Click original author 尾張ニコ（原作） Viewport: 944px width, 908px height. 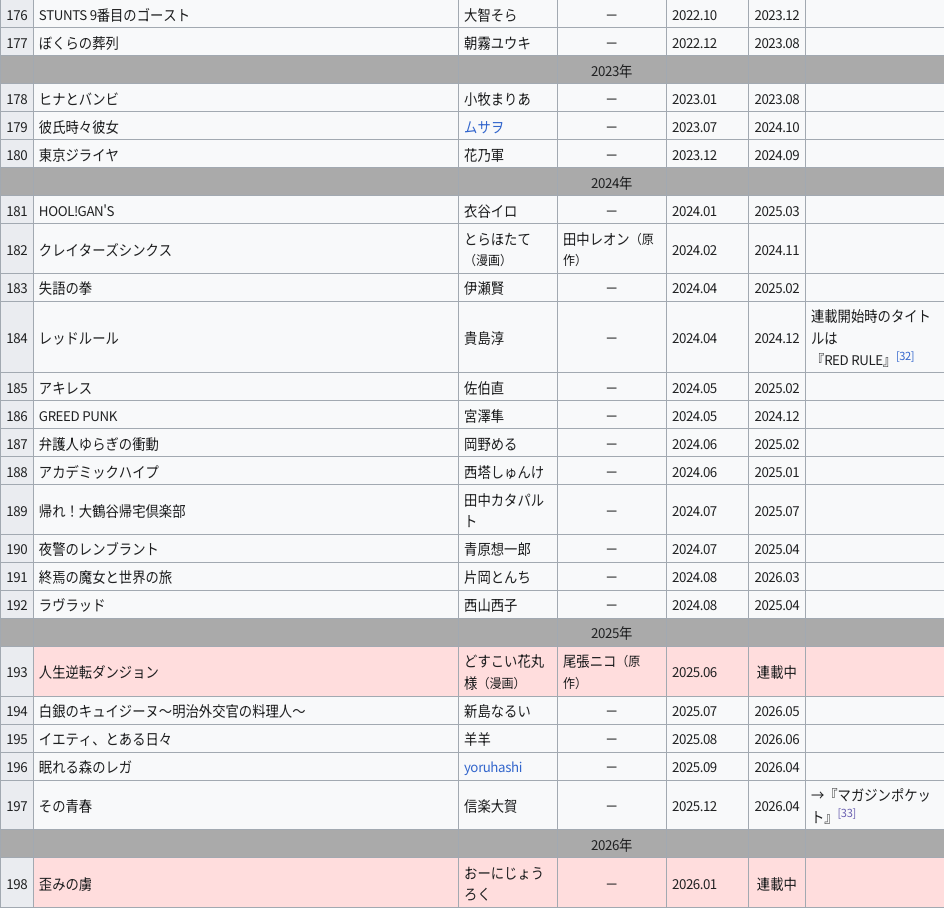pos(601,671)
